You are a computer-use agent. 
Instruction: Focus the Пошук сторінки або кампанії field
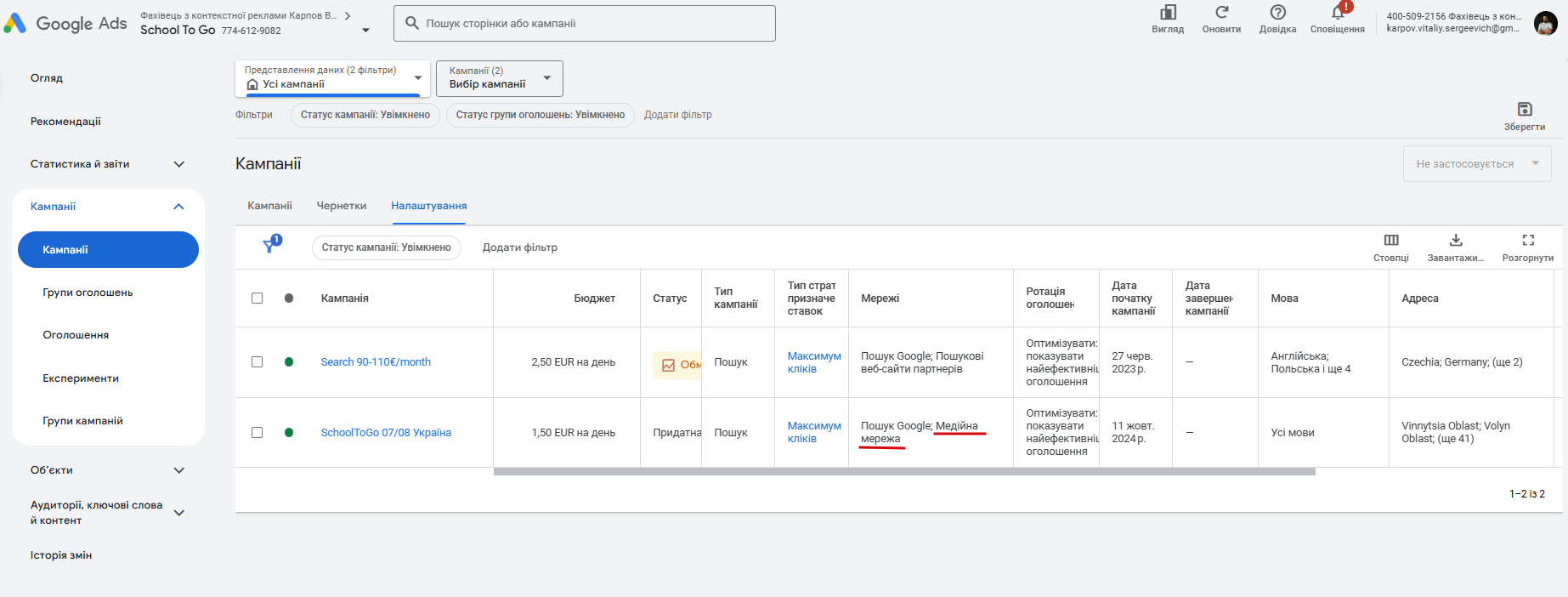pyautogui.click(x=585, y=23)
